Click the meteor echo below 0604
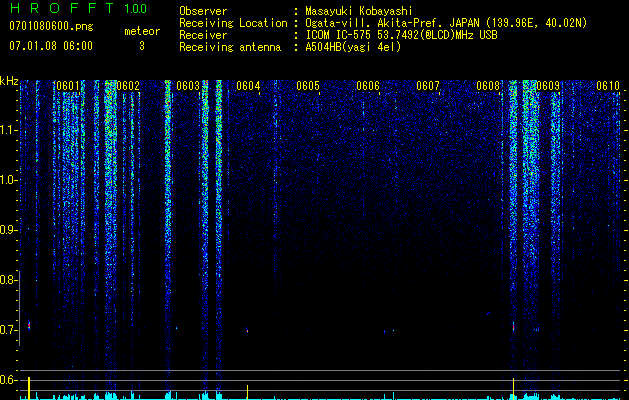This screenshot has height=400, width=629. click(x=247, y=330)
